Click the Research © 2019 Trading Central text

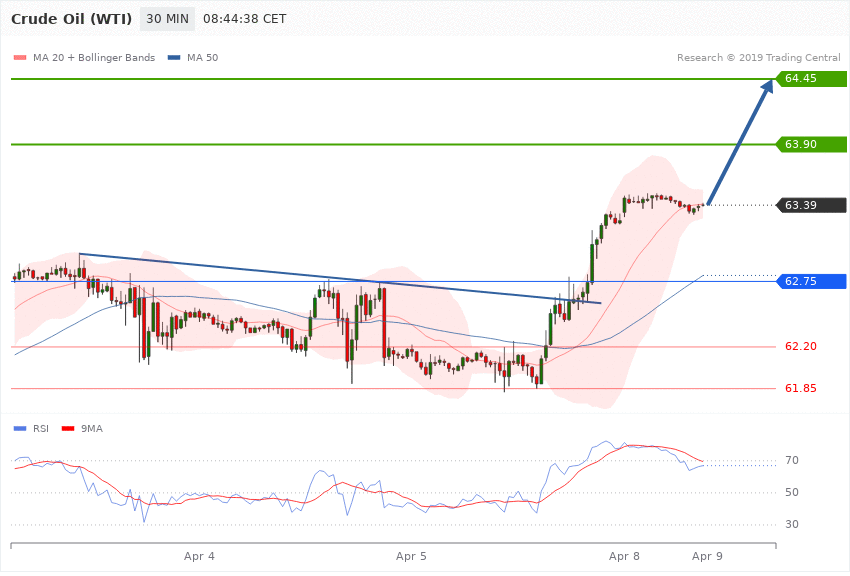[x=758, y=57]
